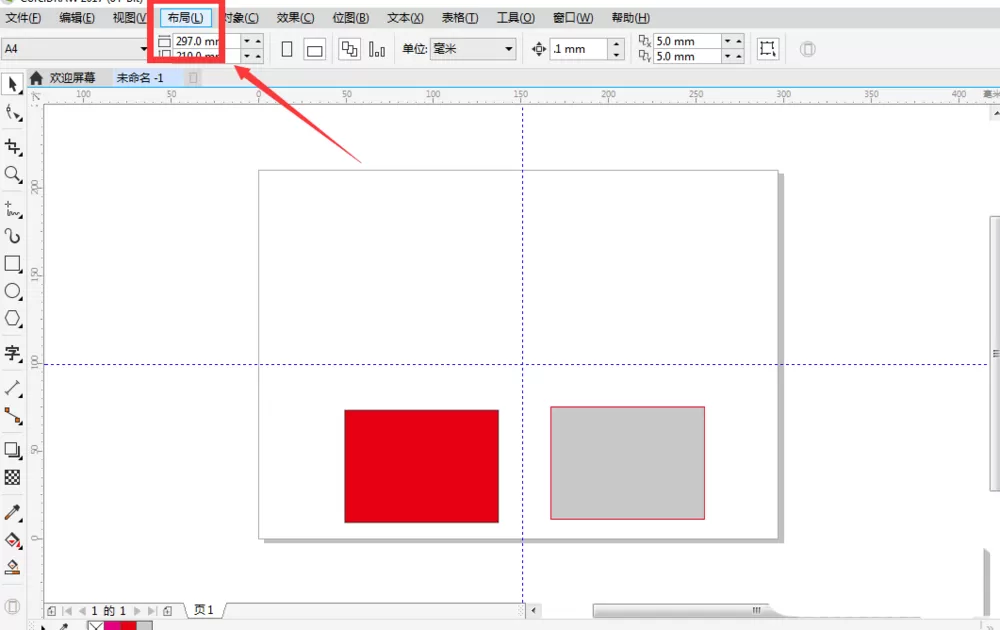Open the 窗口(W) menu
Screen dimensions: 1000x630
573,18
